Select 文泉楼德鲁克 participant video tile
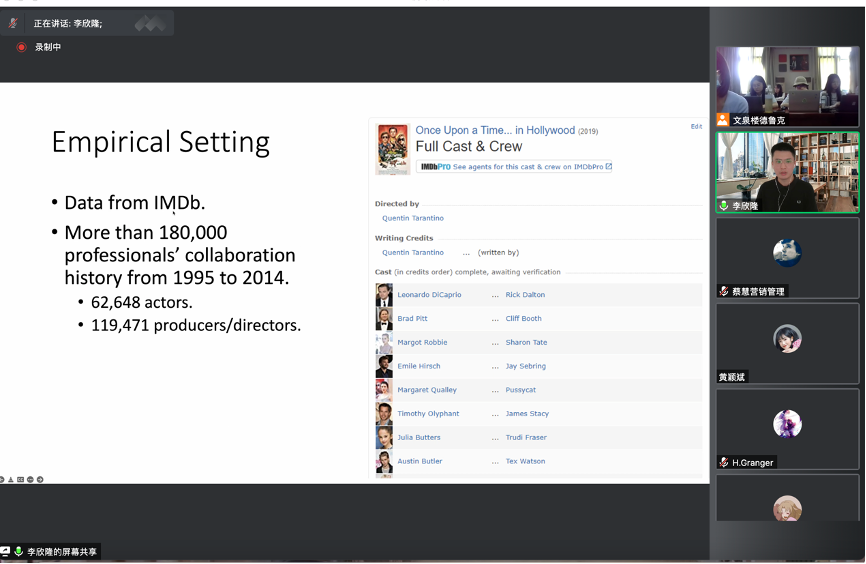The height and width of the screenshot is (564, 866). (787, 86)
